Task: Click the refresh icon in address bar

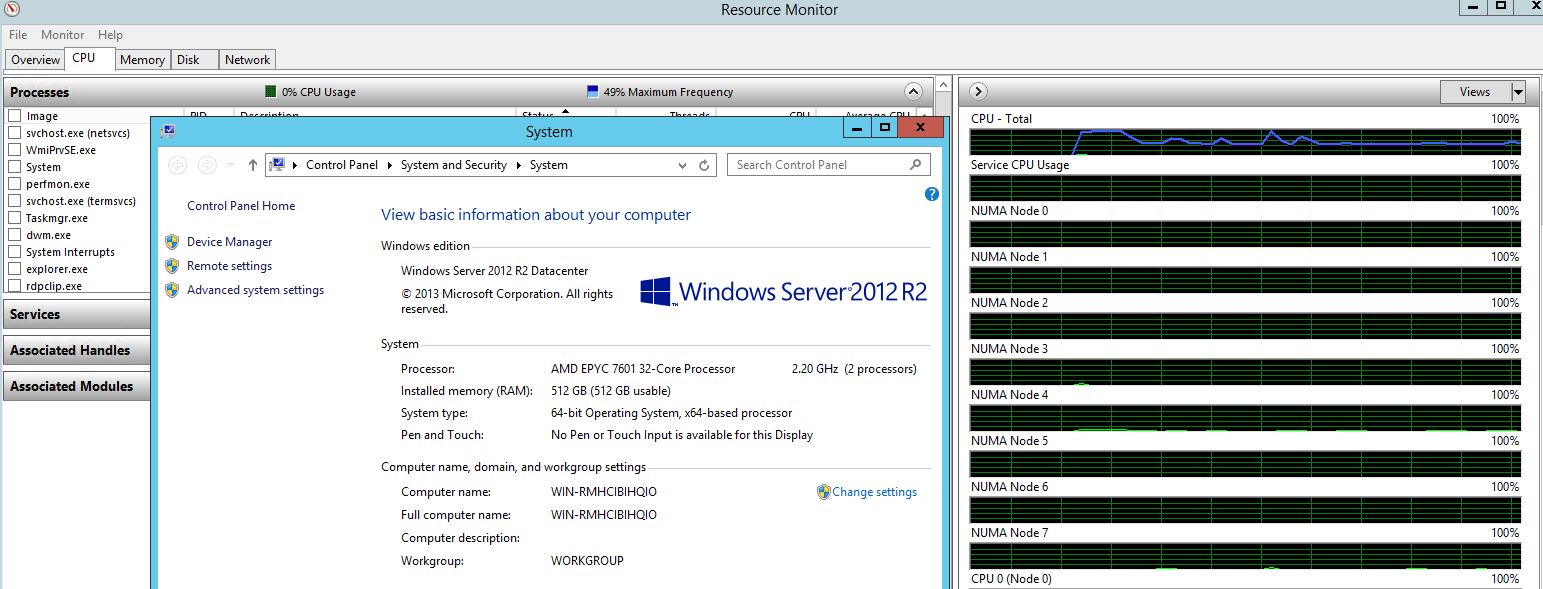Action: [x=704, y=165]
